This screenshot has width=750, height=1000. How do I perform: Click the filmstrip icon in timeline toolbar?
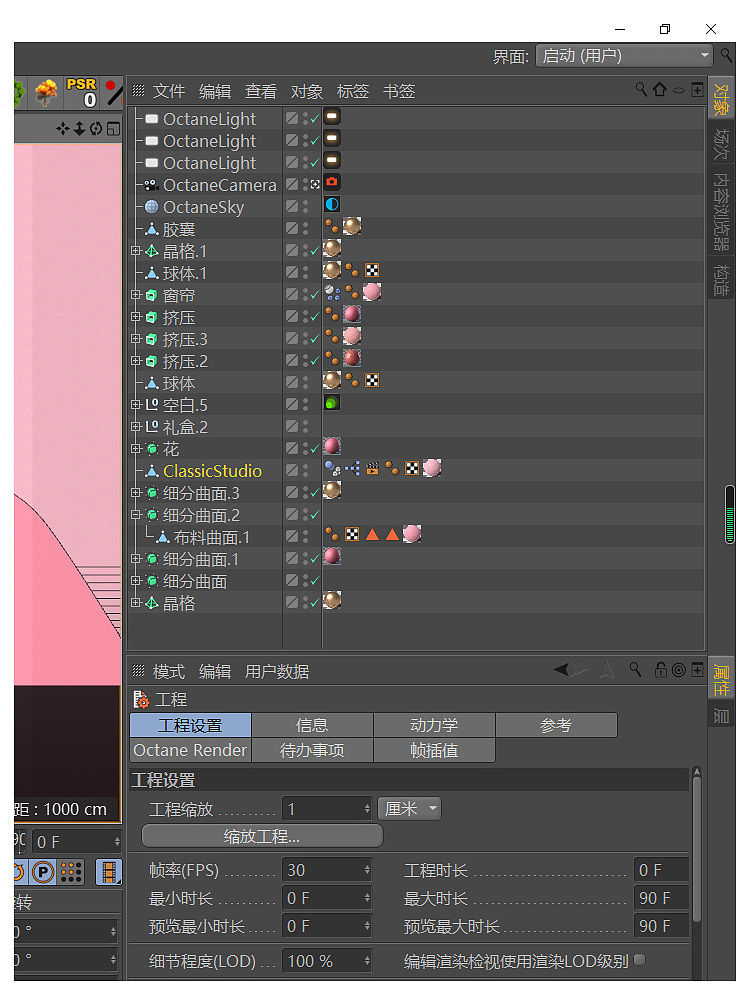click(x=108, y=872)
